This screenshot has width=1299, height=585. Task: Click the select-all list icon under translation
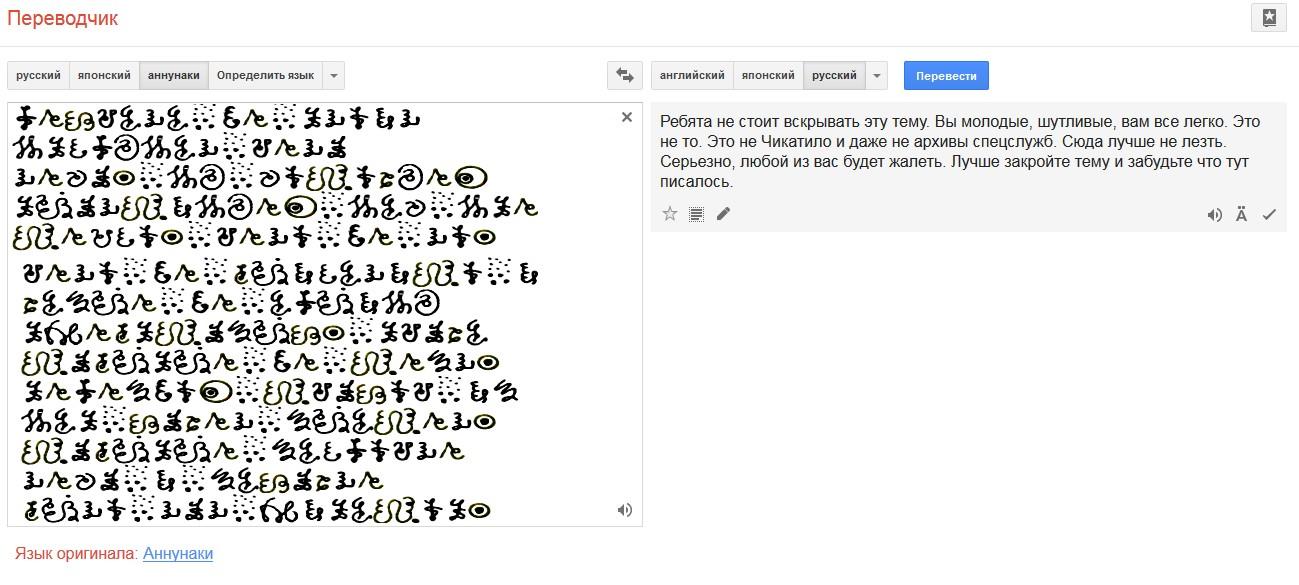[x=696, y=214]
